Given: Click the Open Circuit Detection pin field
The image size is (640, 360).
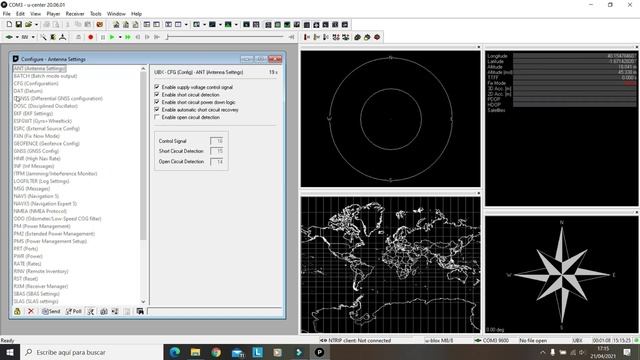Looking at the screenshot, I should [217, 162].
